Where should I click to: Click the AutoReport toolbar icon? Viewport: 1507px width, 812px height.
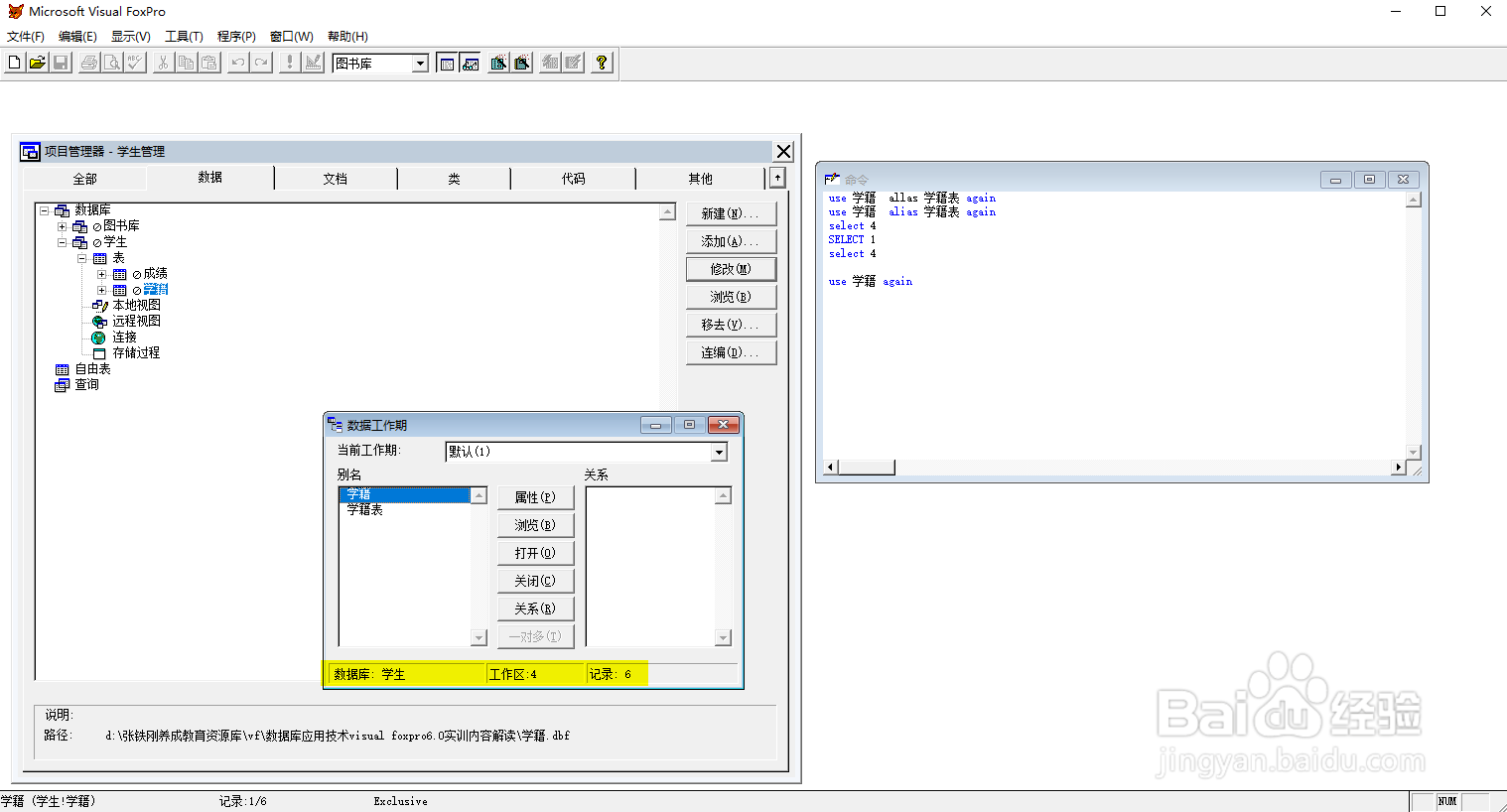point(573,63)
